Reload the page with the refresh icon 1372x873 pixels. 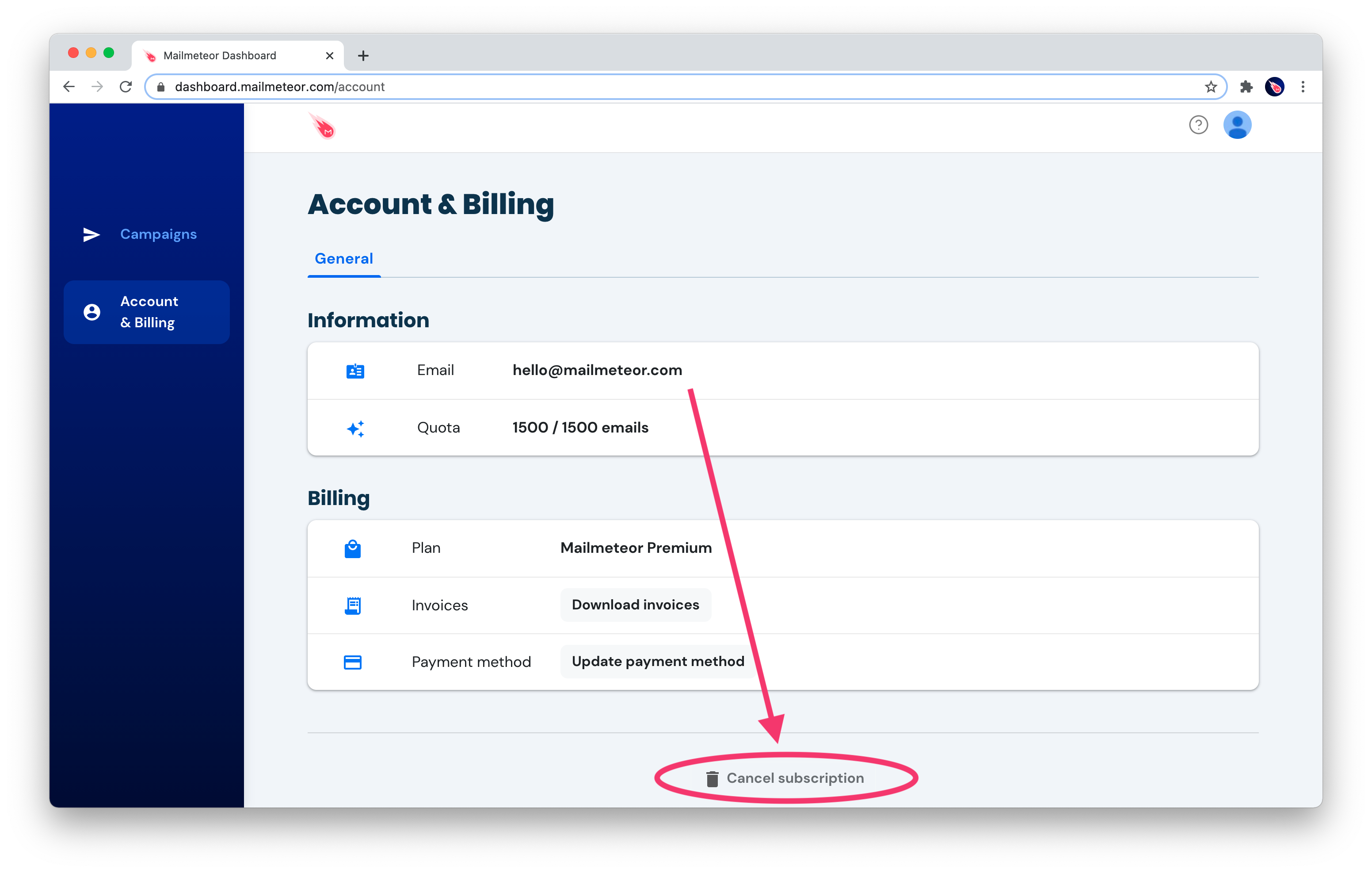126,87
